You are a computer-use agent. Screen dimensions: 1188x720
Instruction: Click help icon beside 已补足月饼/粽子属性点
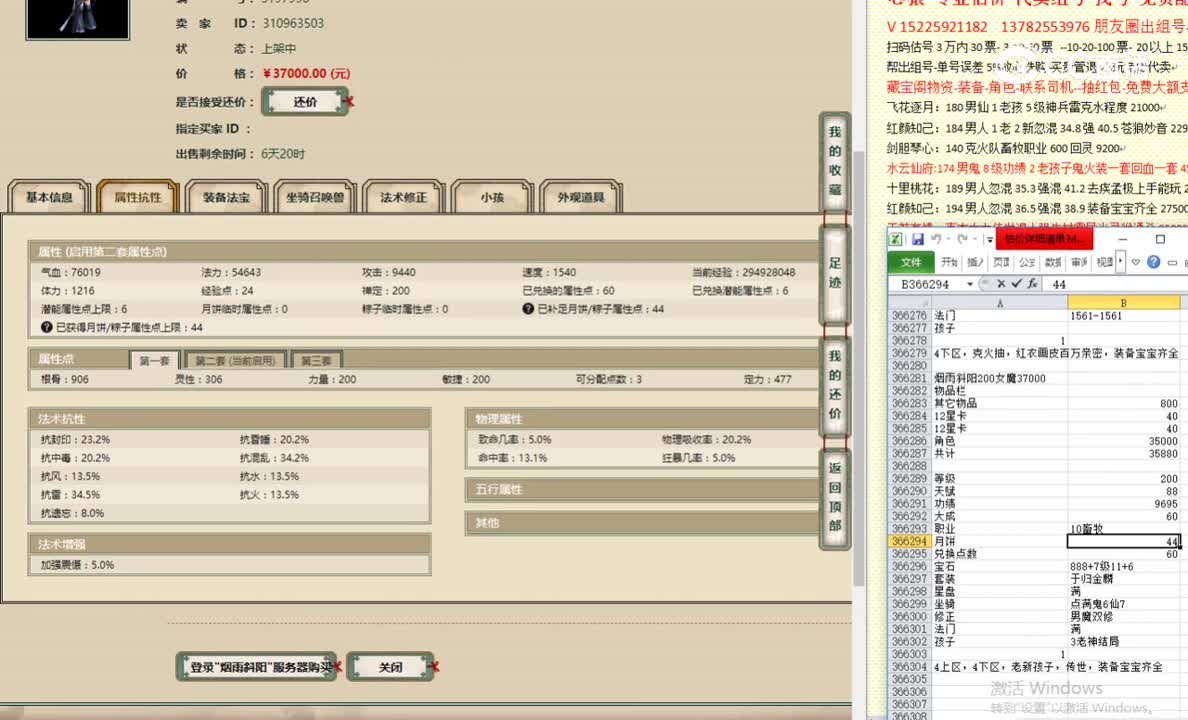tap(528, 310)
